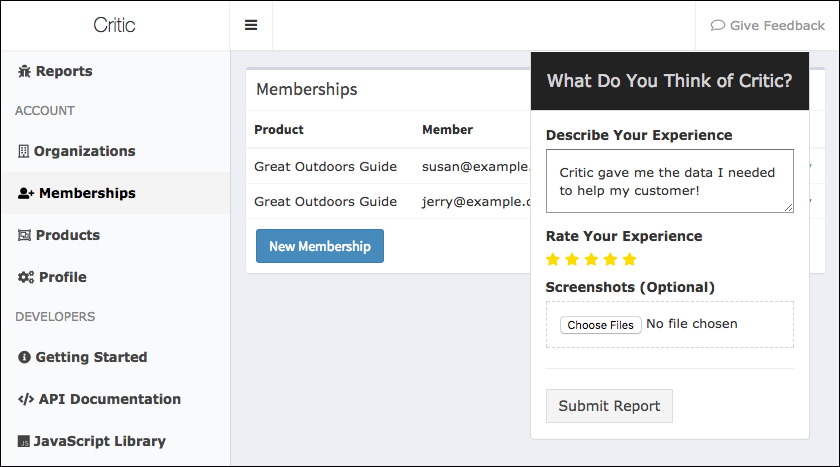The width and height of the screenshot is (840, 467).
Task: Click into the Describe Your Experience textbox
Action: (x=670, y=181)
